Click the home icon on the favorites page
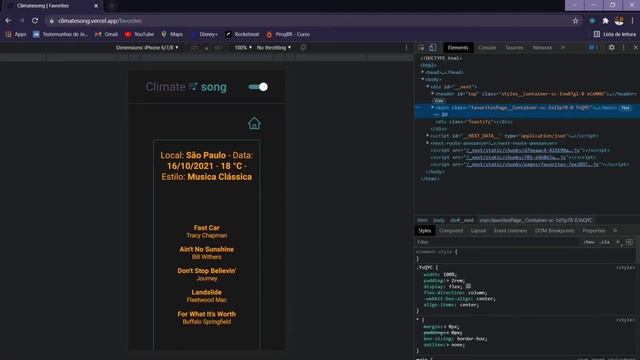The image size is (640, 360). tap(254, 123)
